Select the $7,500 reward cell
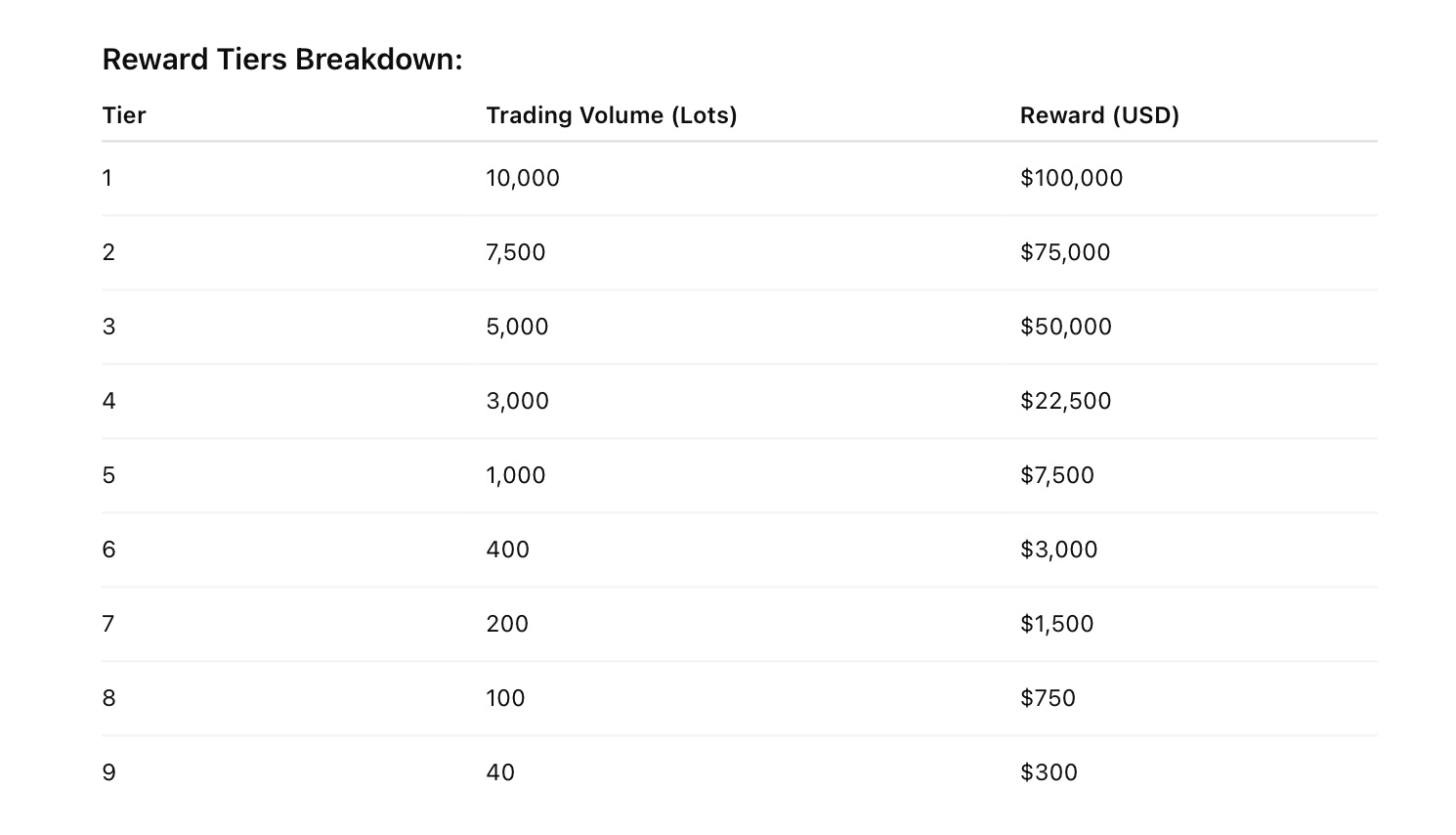The image size is (1456, 835). coord(1057,475)
